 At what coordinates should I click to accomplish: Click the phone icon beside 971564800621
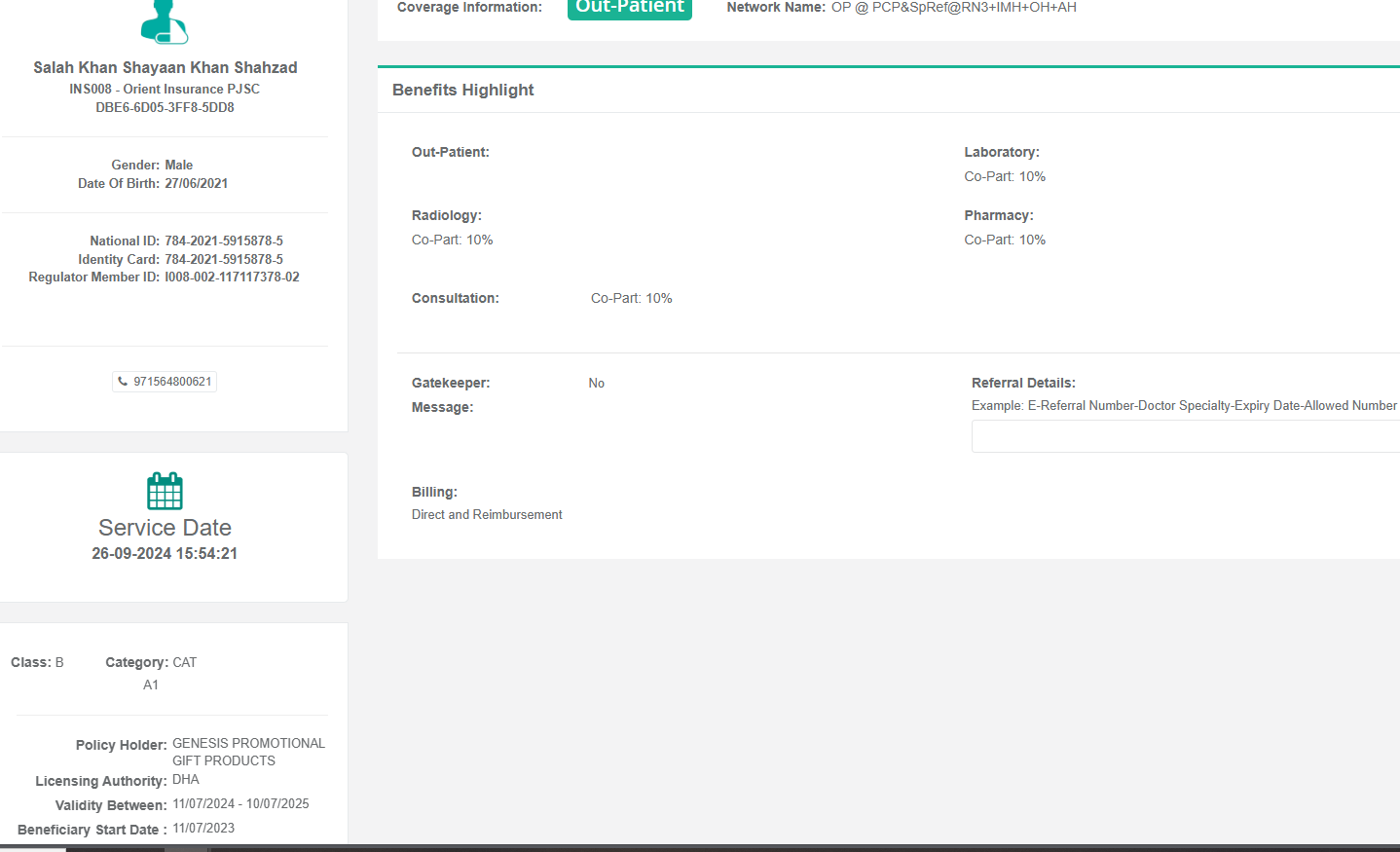123,382
